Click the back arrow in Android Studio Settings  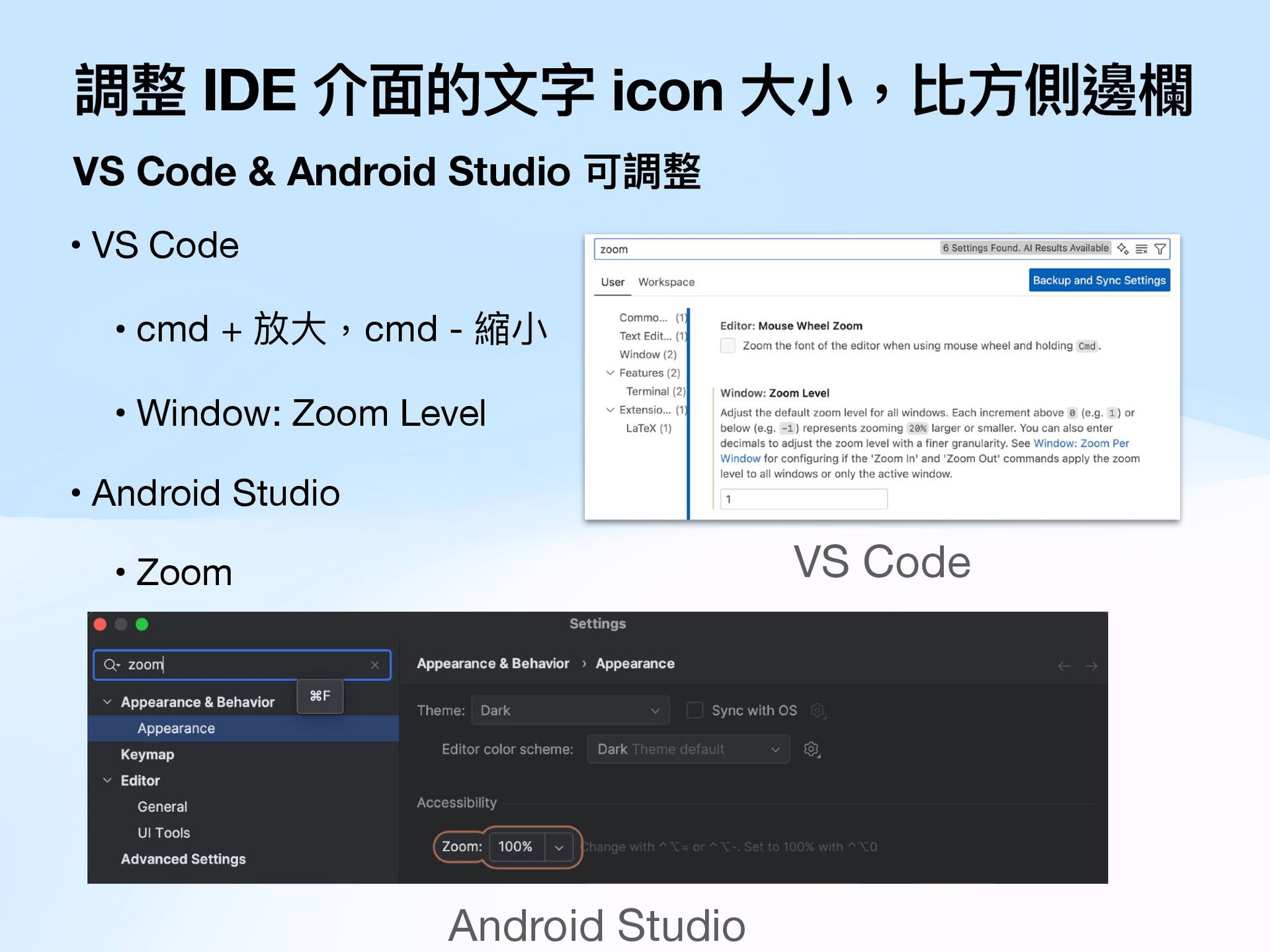click(x=1064, y=666)
